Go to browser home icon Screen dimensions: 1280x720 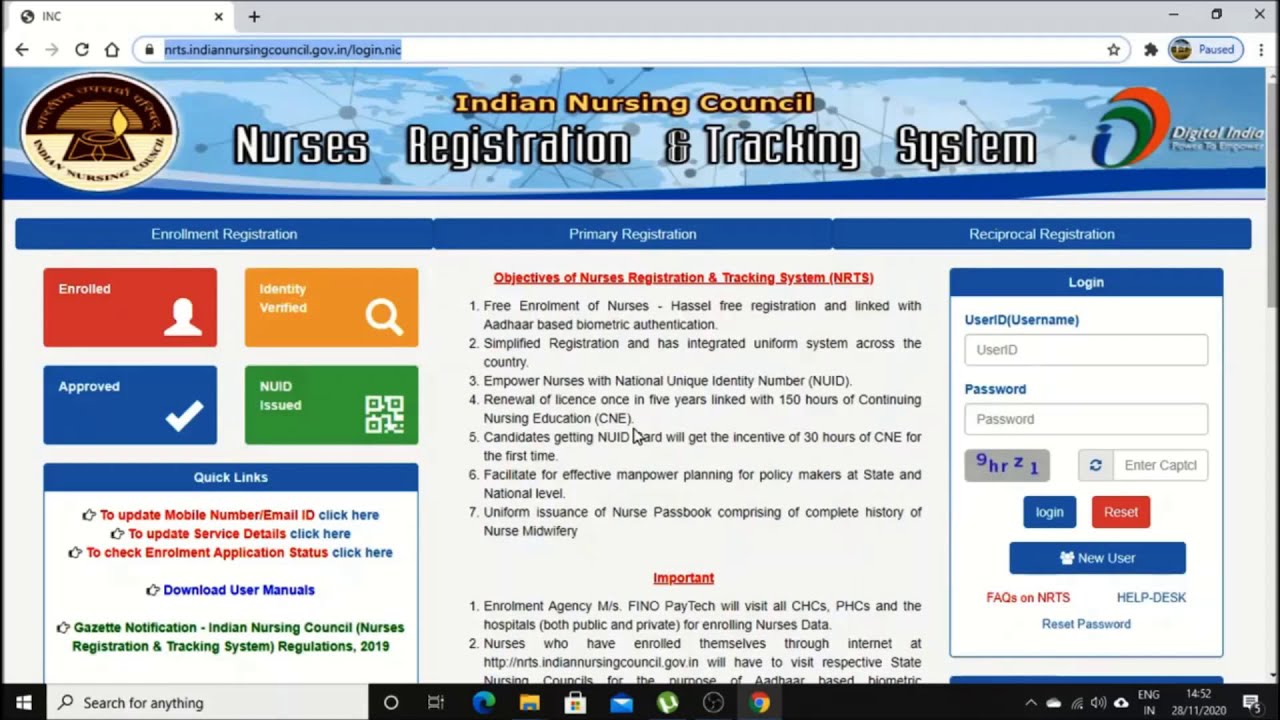click(x=112, y=49)
